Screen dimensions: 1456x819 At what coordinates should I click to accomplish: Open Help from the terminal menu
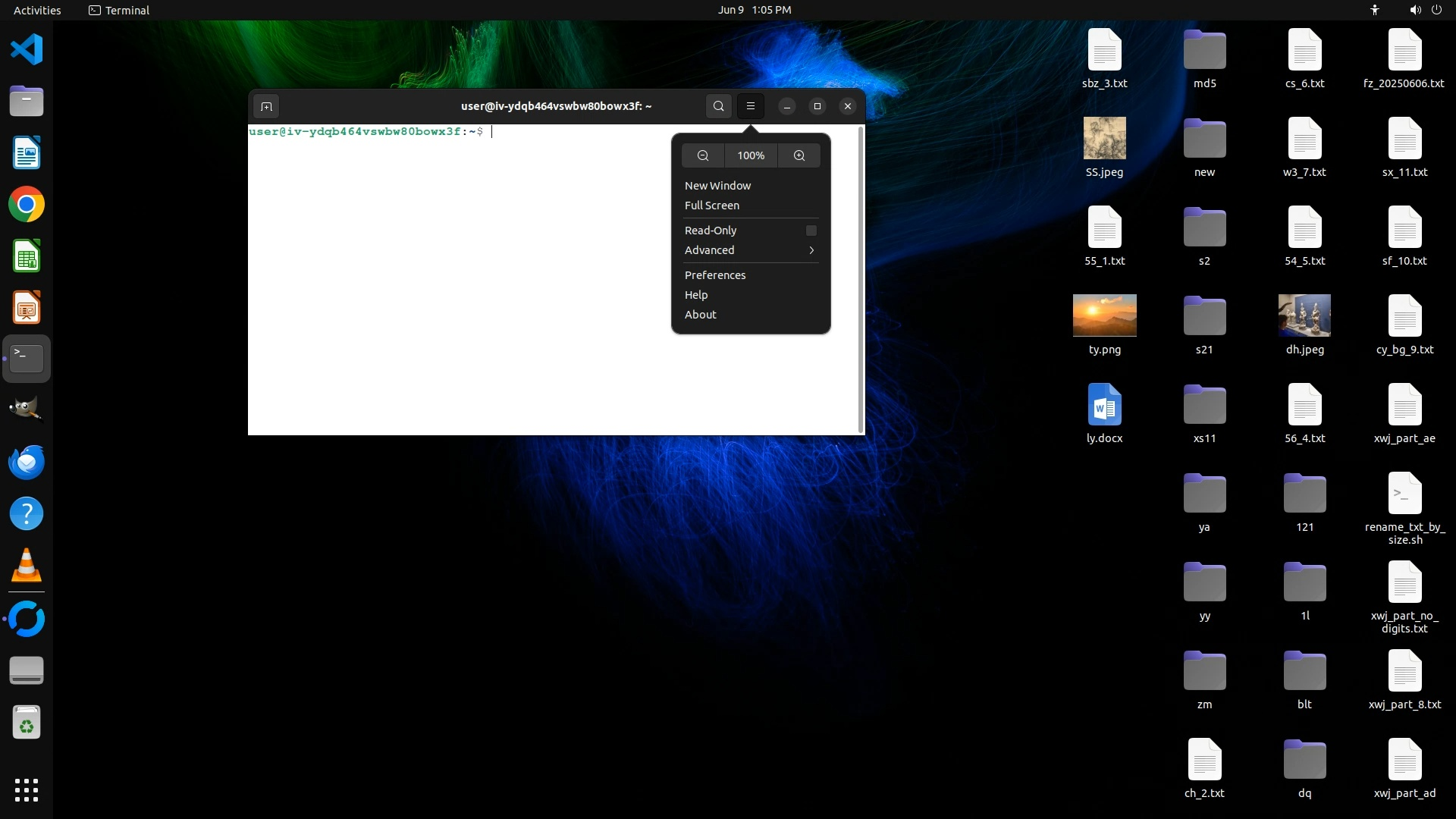[695, 295]
